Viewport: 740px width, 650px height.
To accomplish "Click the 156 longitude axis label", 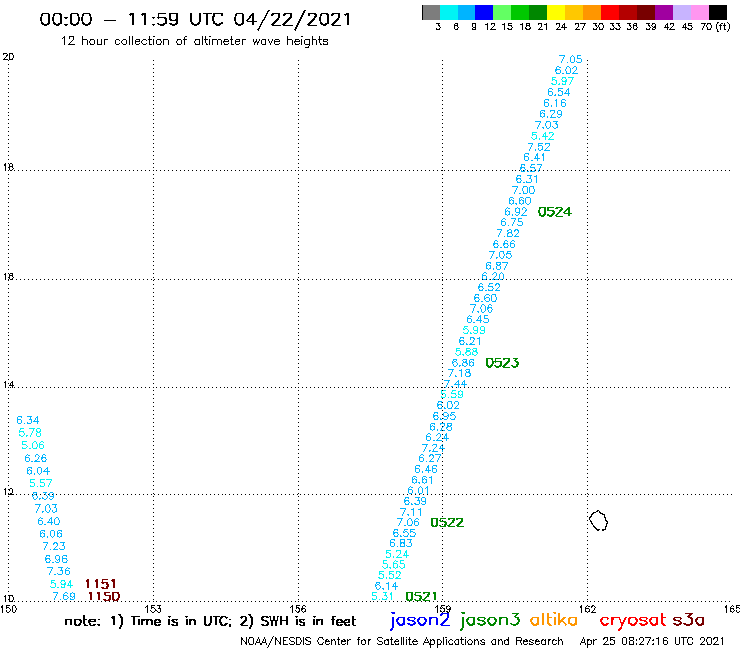I will [298, 609].
